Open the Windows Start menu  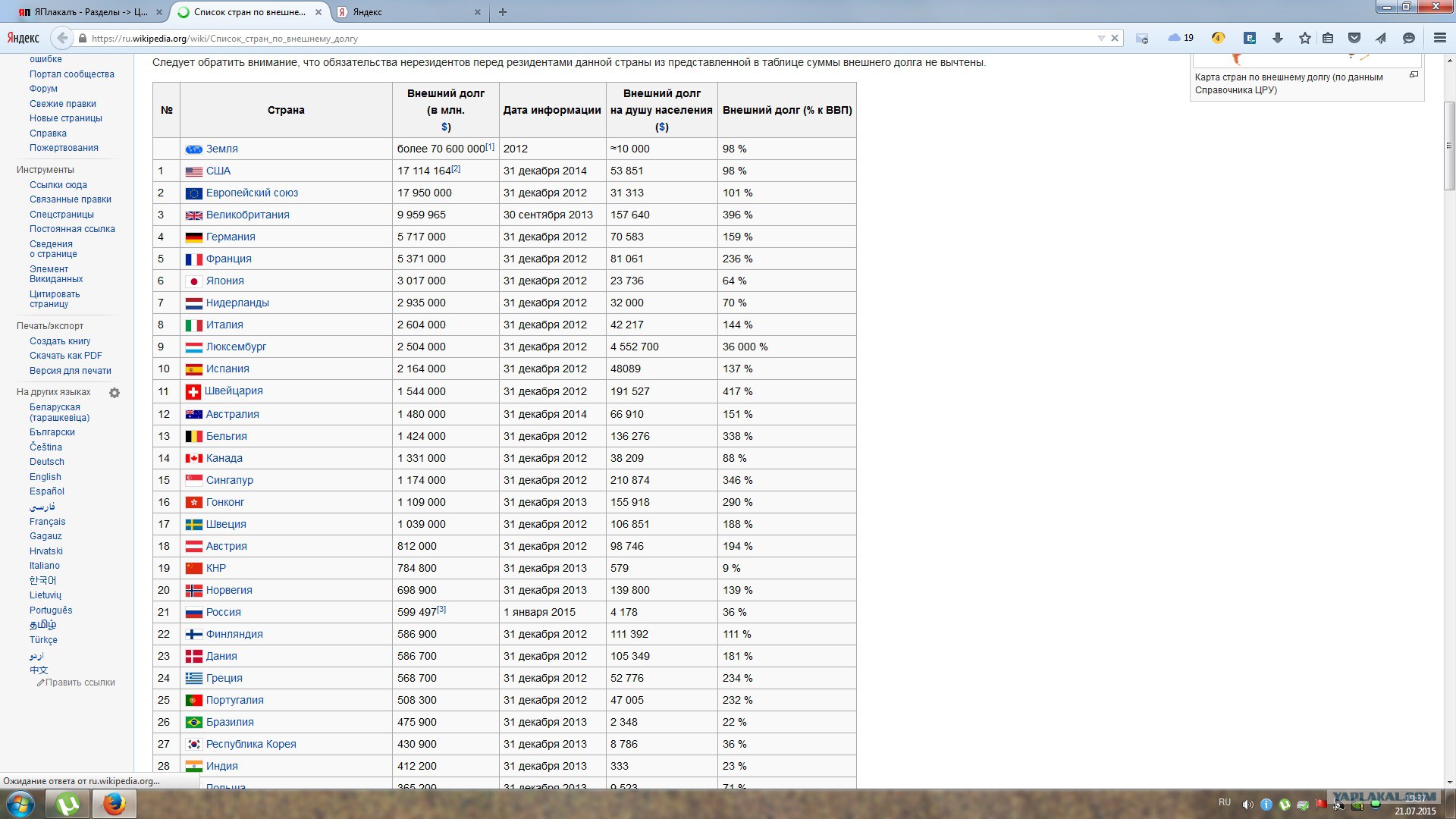[x=20, y=804]
